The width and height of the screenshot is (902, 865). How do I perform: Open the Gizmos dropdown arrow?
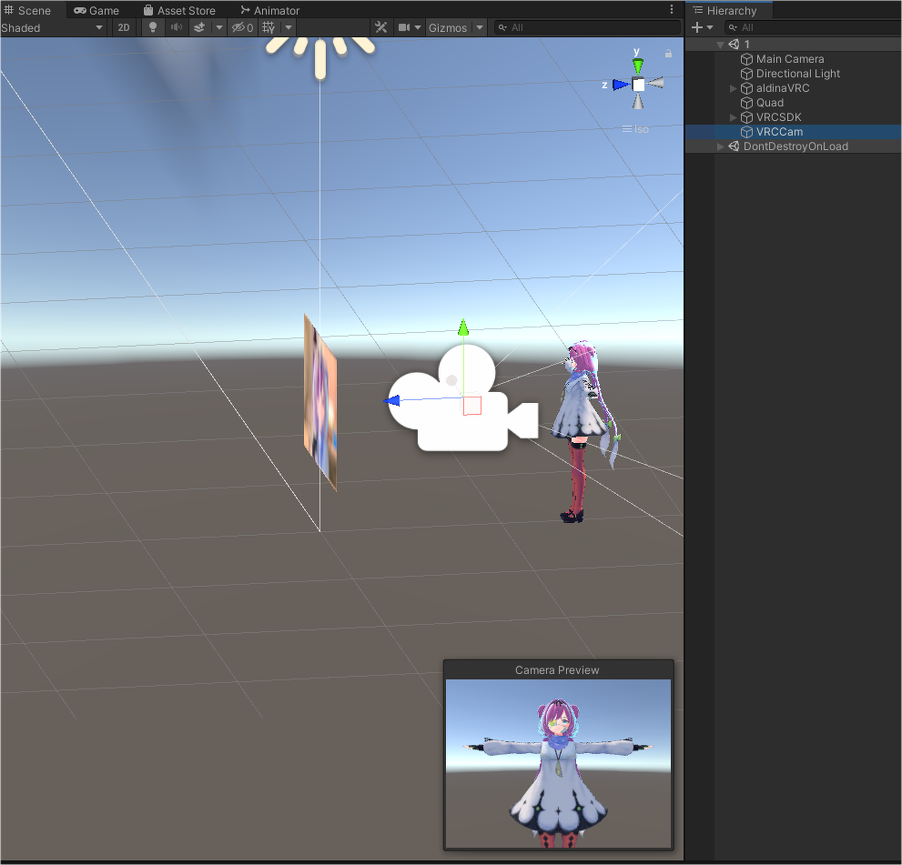point(479,27)
